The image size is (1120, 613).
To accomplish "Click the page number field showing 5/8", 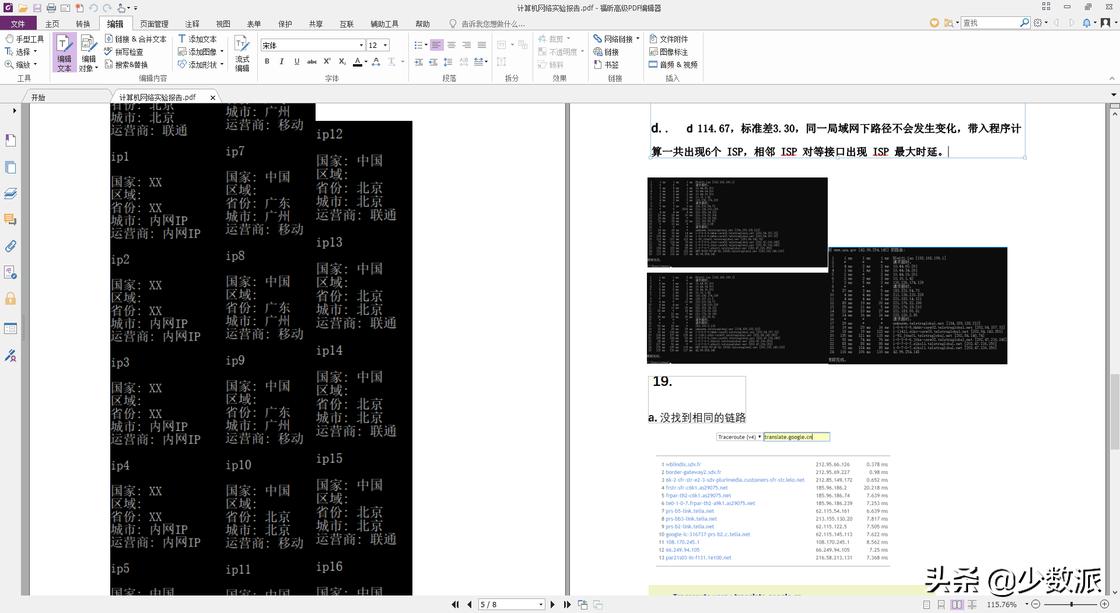I will click(x=510, y=604).
